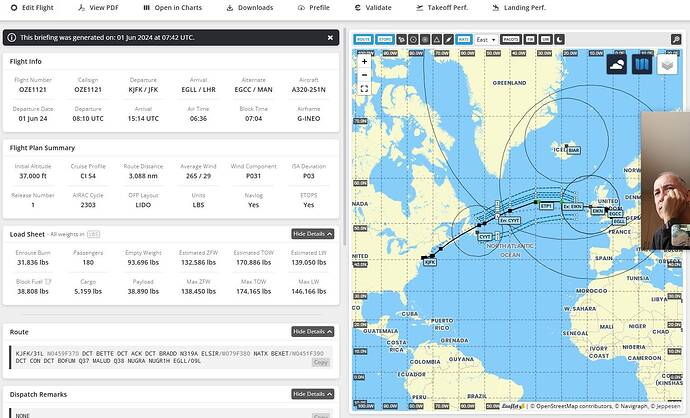
Task: Toggle the NATS tracks layer button
Action: [x=464, y=40]
